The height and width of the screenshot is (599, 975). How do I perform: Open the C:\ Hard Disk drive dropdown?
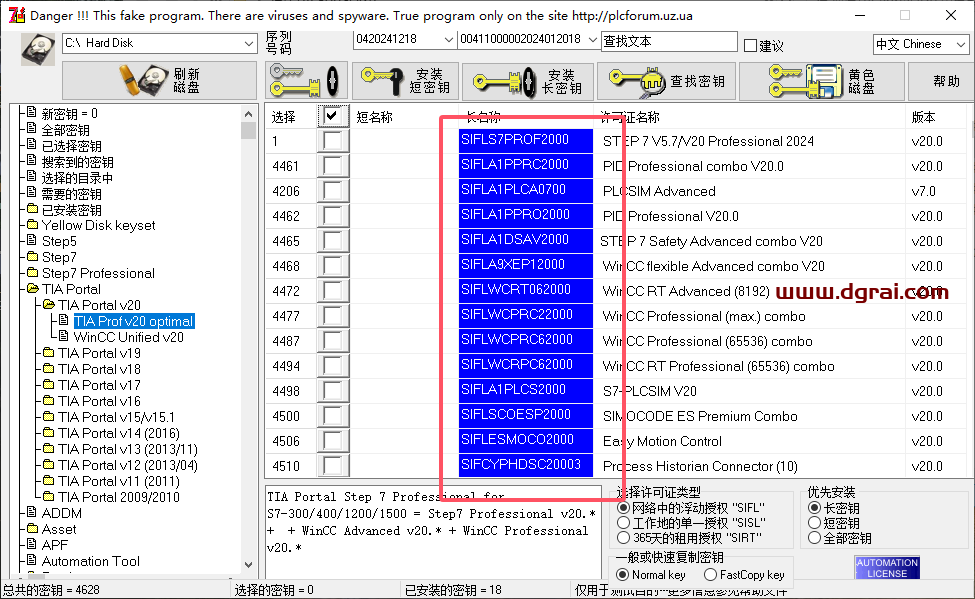pos(160,43)
